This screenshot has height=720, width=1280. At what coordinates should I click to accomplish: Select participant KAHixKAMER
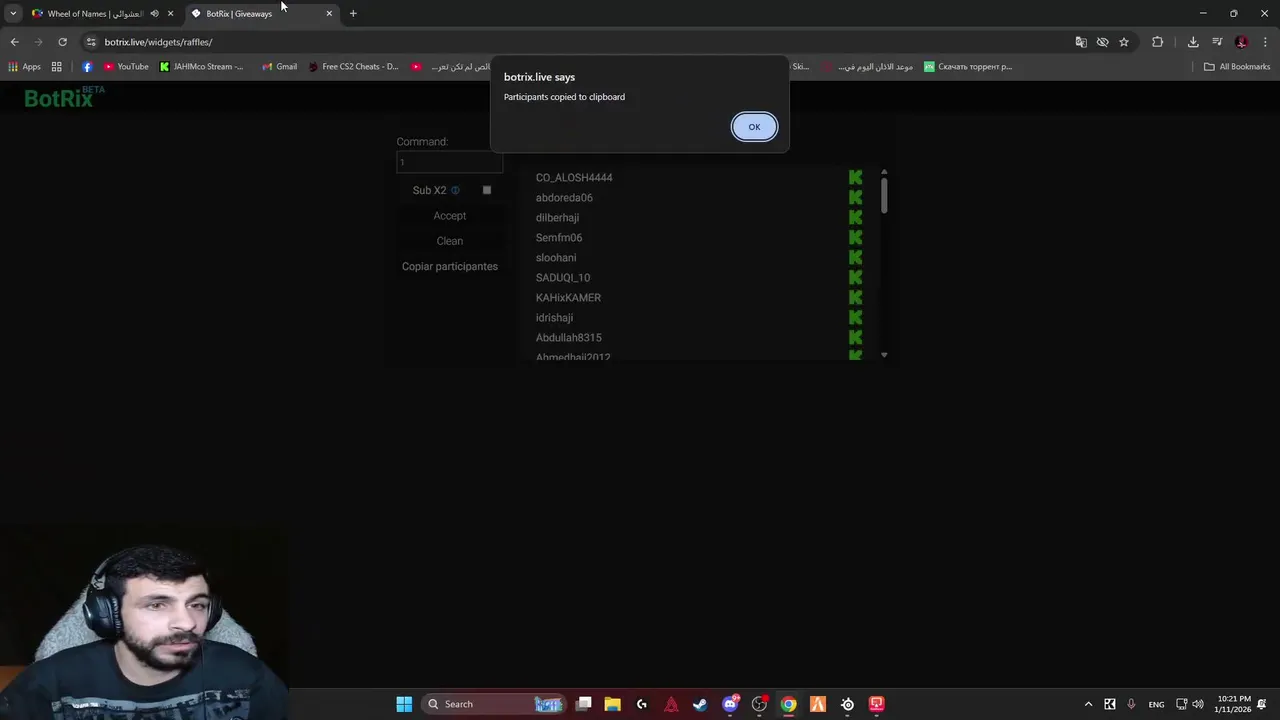(x=568, y=298)
